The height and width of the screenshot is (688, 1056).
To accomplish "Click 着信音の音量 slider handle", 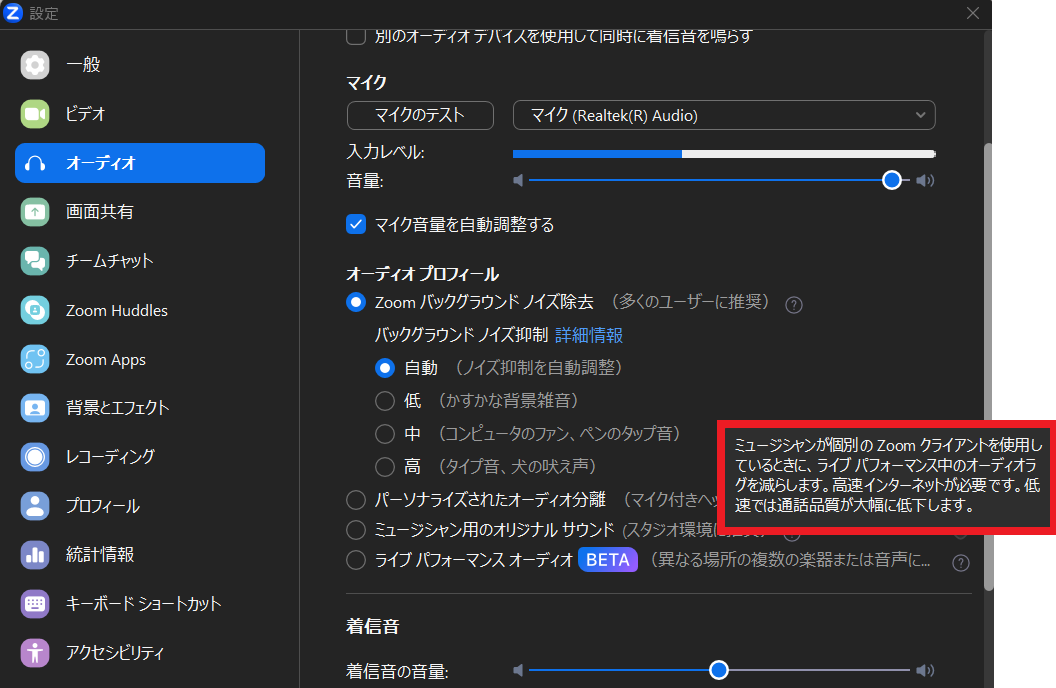I will [x=719, y=670].
